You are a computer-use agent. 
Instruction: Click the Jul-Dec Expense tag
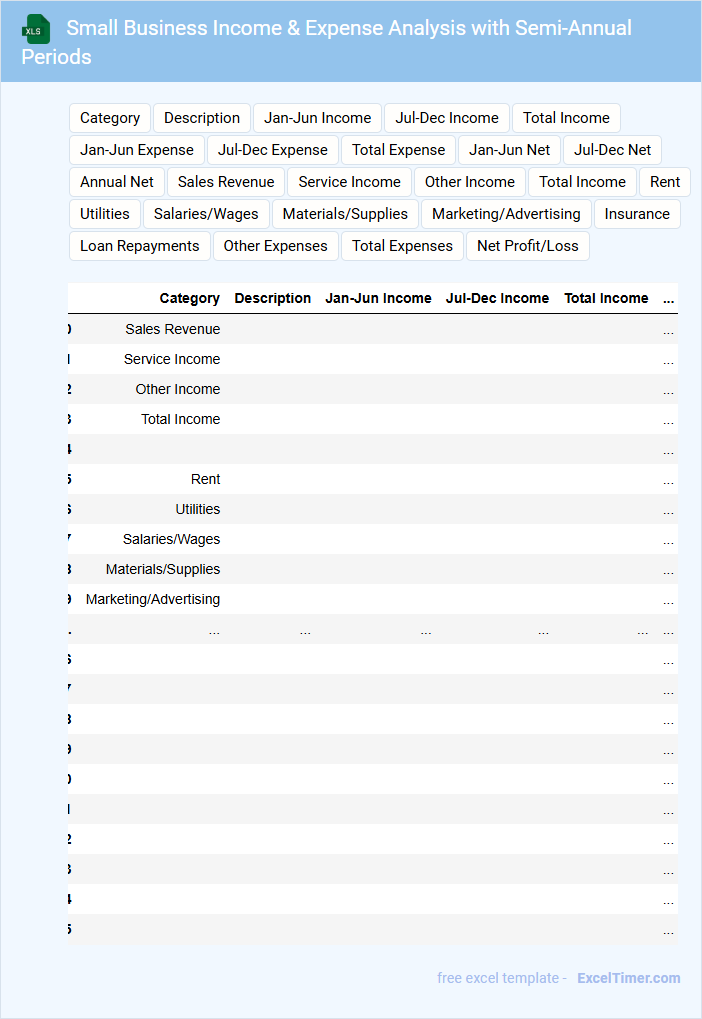272,150
